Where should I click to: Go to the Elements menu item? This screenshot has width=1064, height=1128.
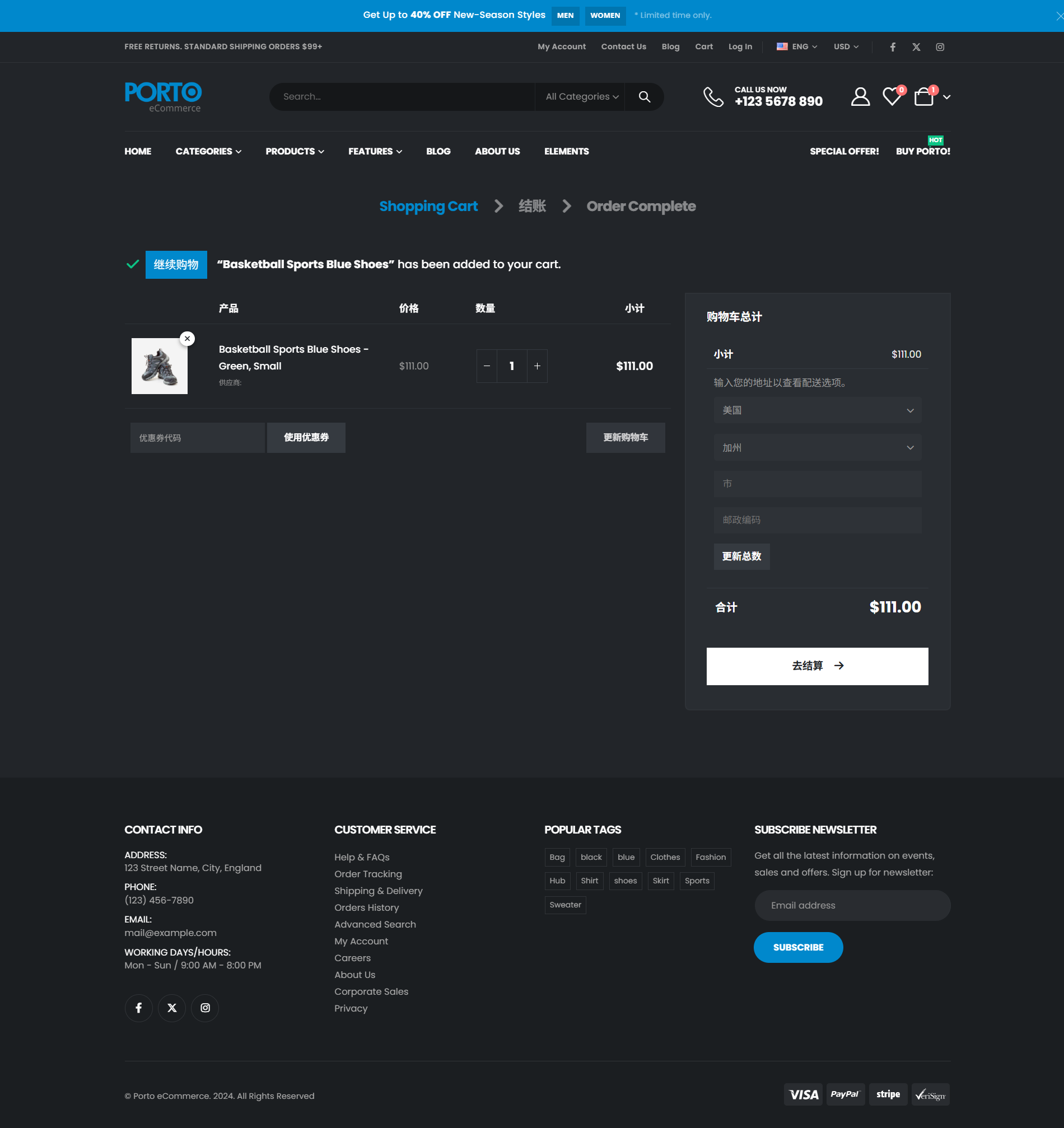[566, 152]
